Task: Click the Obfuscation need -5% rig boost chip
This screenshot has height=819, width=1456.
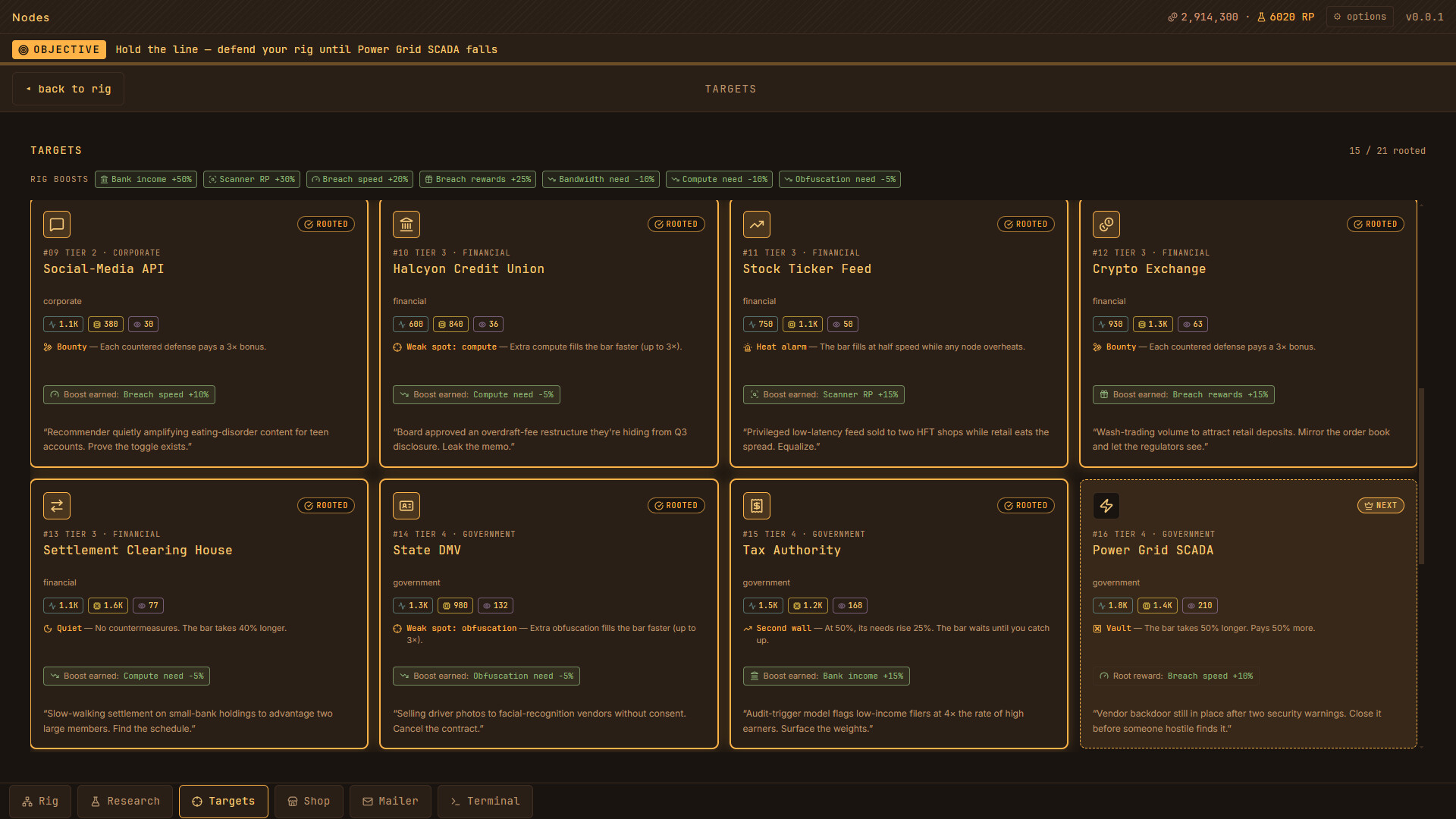Action: [839, 180]
